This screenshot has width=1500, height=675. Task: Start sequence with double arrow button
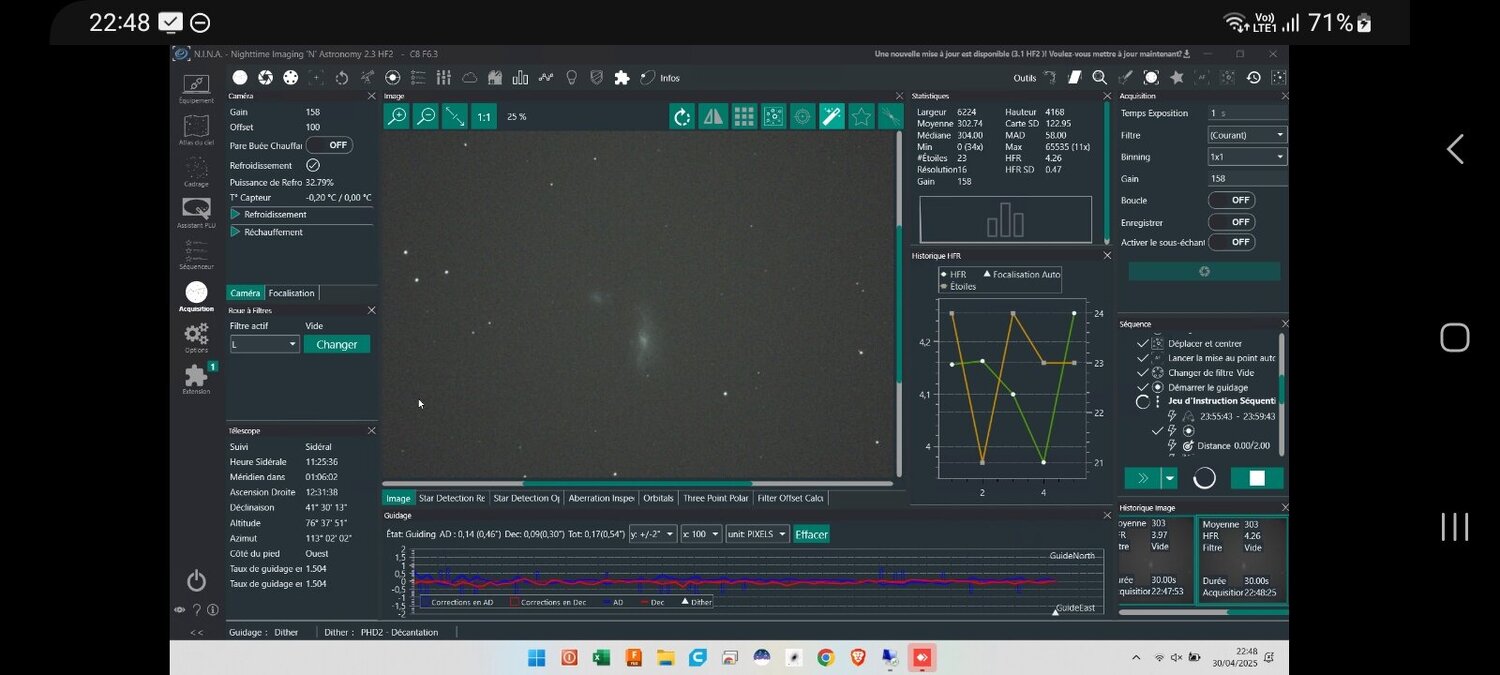(x=1143, y=478)
